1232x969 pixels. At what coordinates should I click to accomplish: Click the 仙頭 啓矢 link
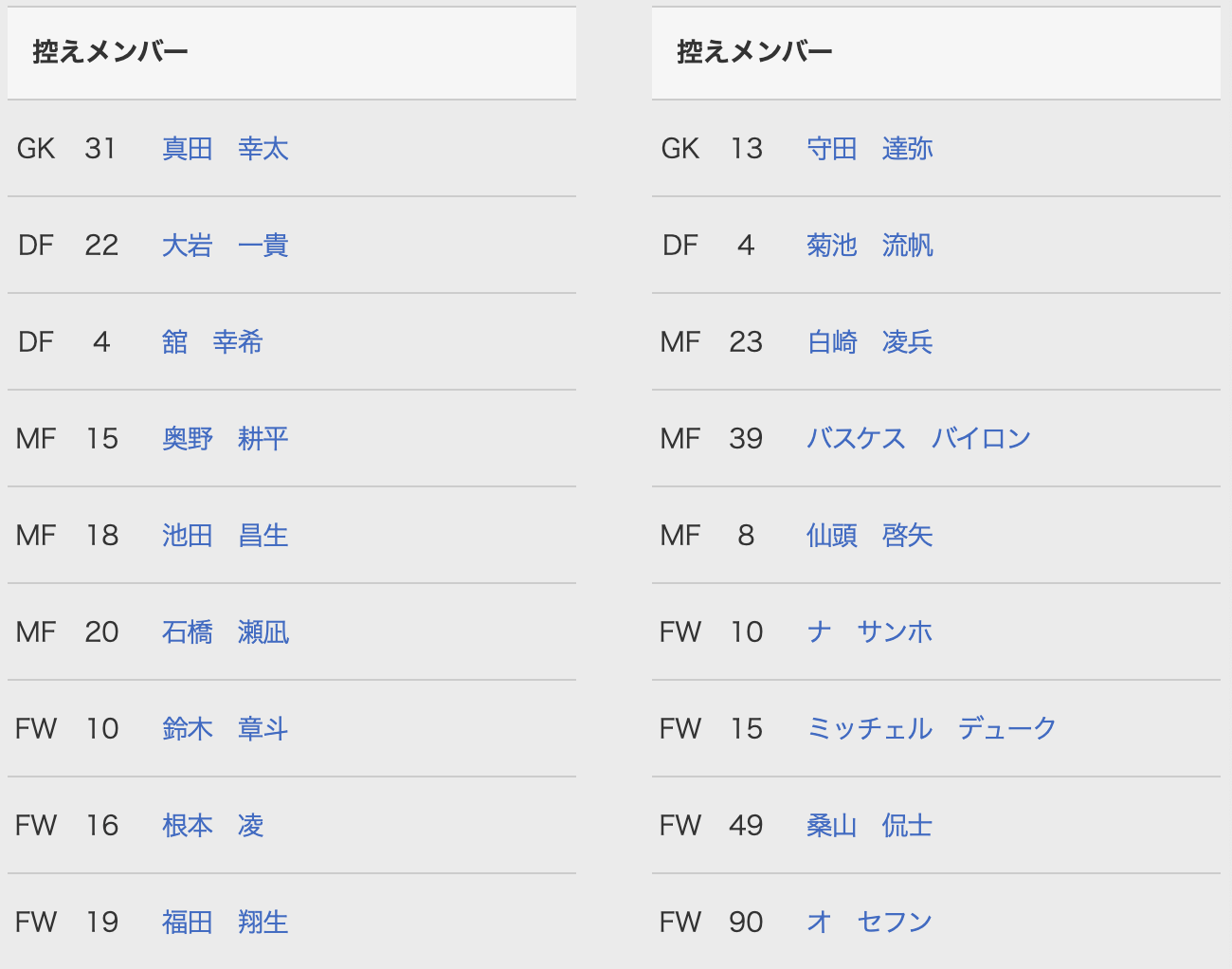click(x=870, y=536)
